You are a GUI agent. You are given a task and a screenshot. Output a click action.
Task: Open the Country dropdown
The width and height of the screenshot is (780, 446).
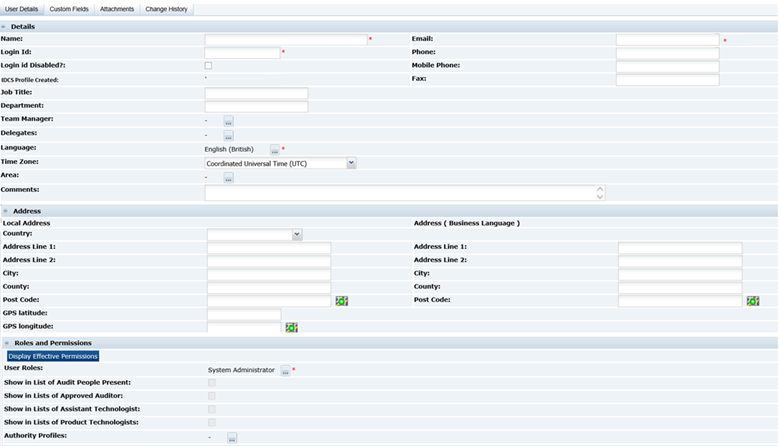pyautogui.click(x=297, y=234)
